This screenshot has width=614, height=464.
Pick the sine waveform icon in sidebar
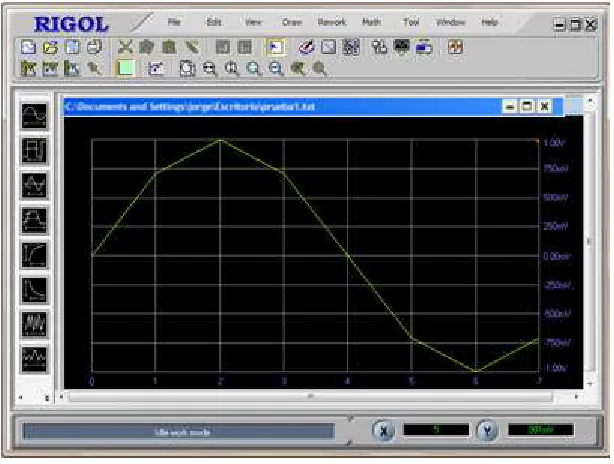pyautogui.click(x=34, y=116)
